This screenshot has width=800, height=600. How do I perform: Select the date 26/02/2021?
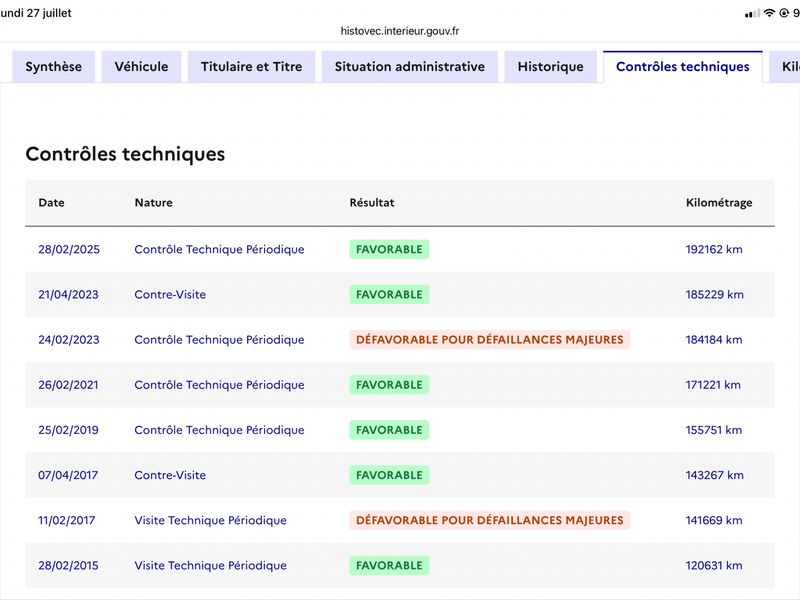[68, 385]
